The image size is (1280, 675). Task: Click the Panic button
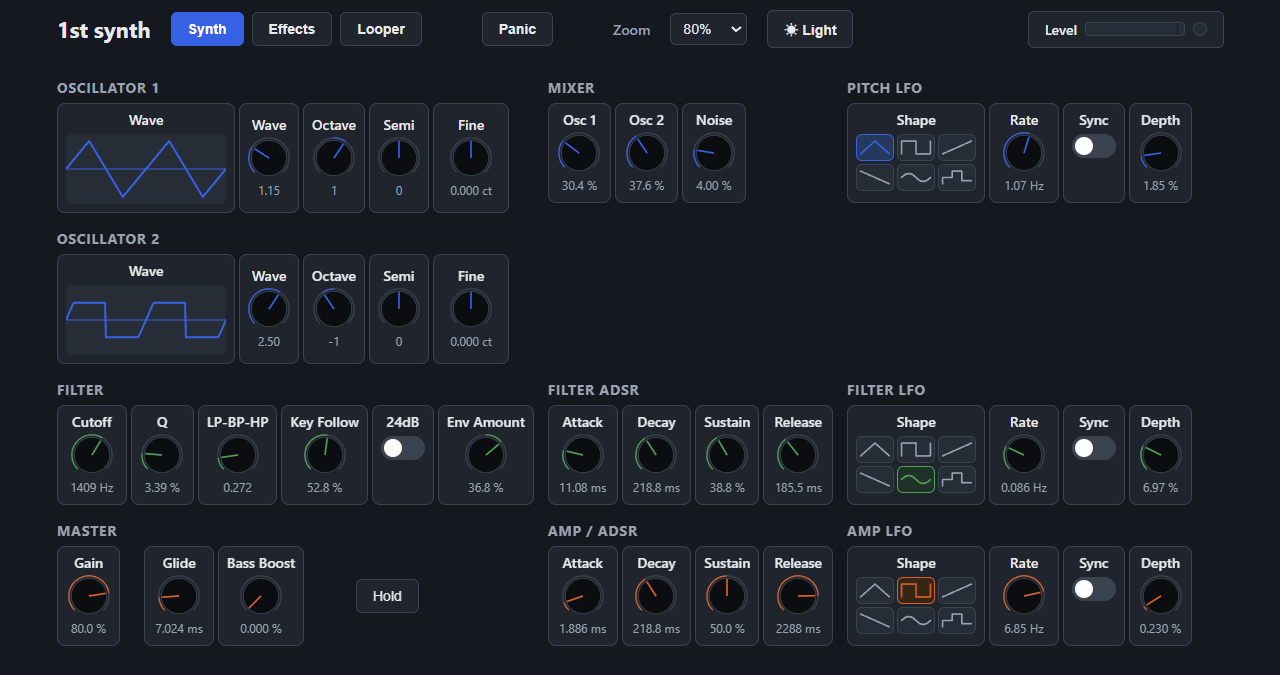[517, 29]
